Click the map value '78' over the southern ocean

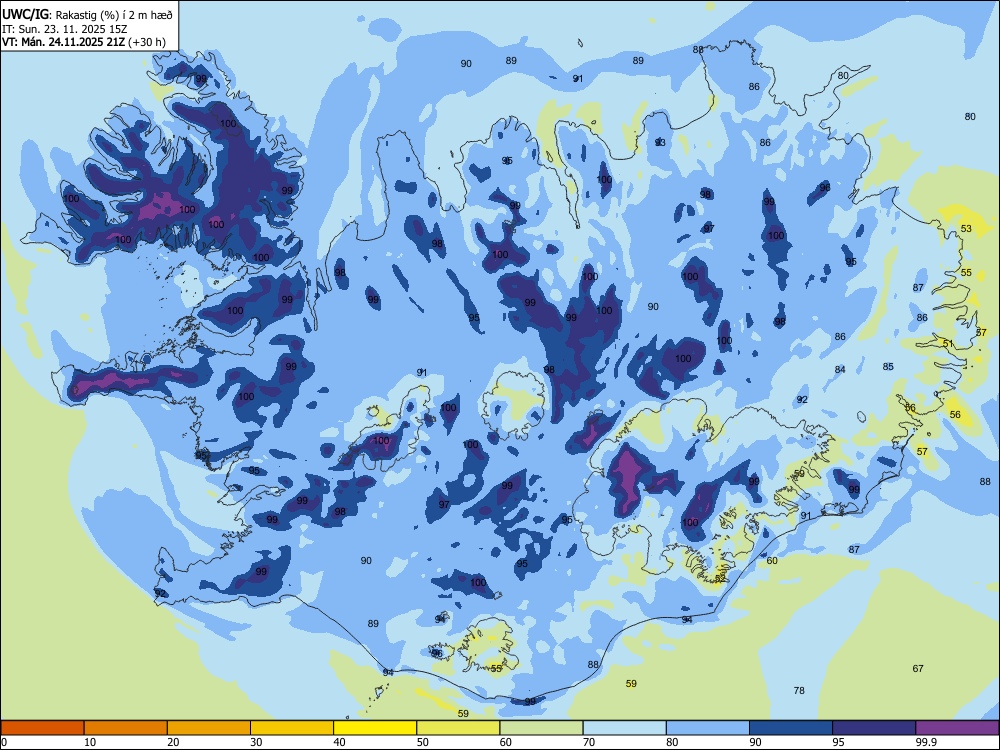coord(799,690)
